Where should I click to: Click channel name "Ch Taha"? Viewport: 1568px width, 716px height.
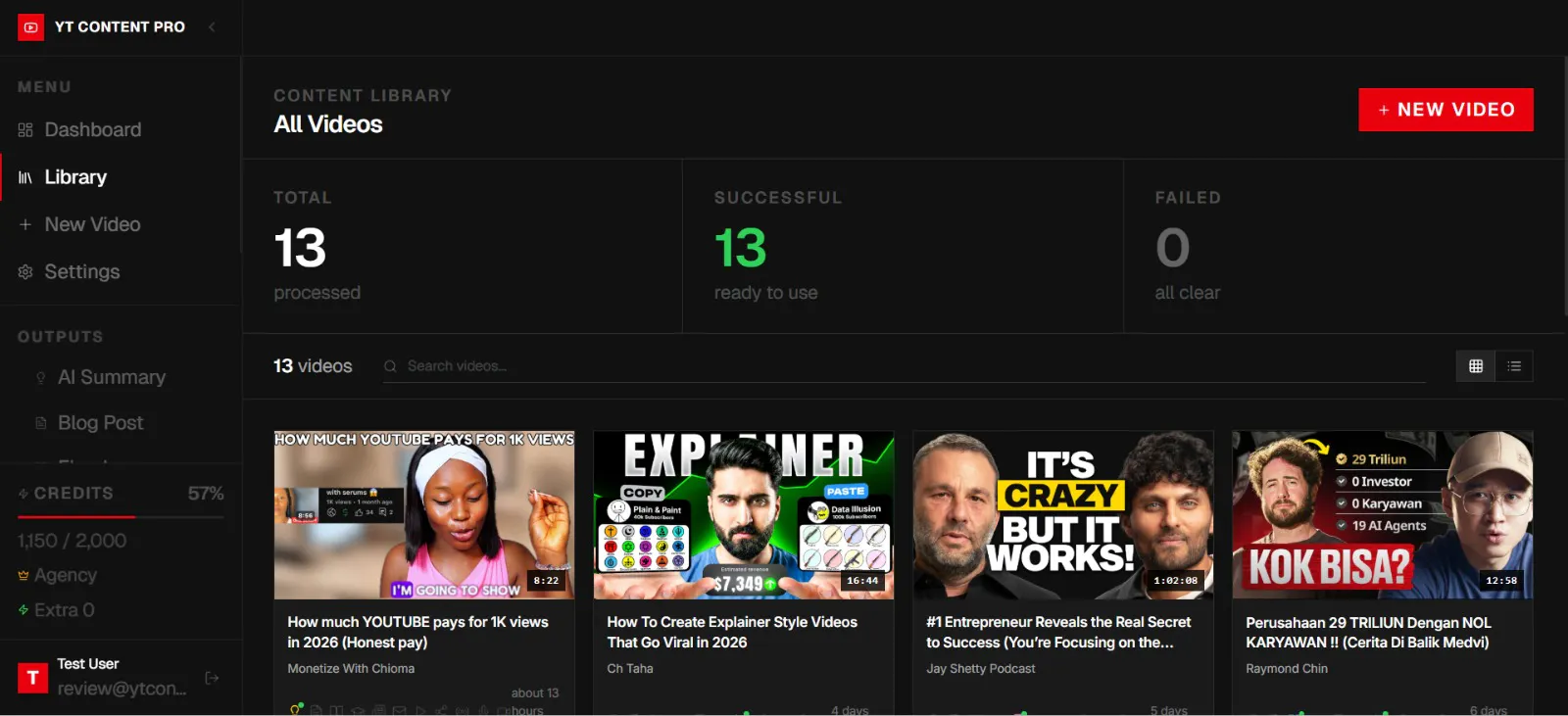[x=629, y=669]
